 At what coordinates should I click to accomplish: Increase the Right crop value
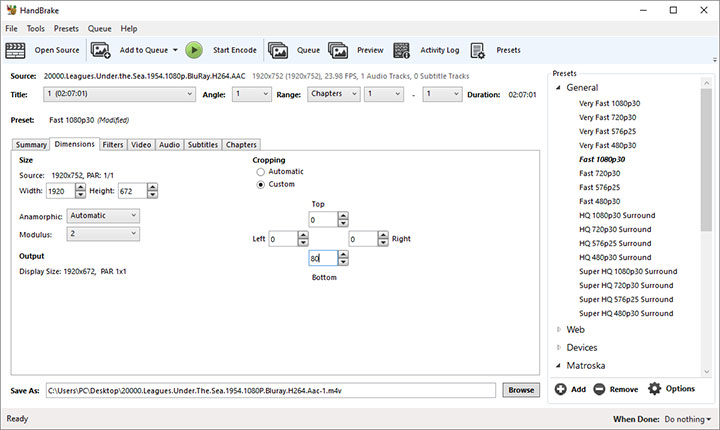pos(383,235)
